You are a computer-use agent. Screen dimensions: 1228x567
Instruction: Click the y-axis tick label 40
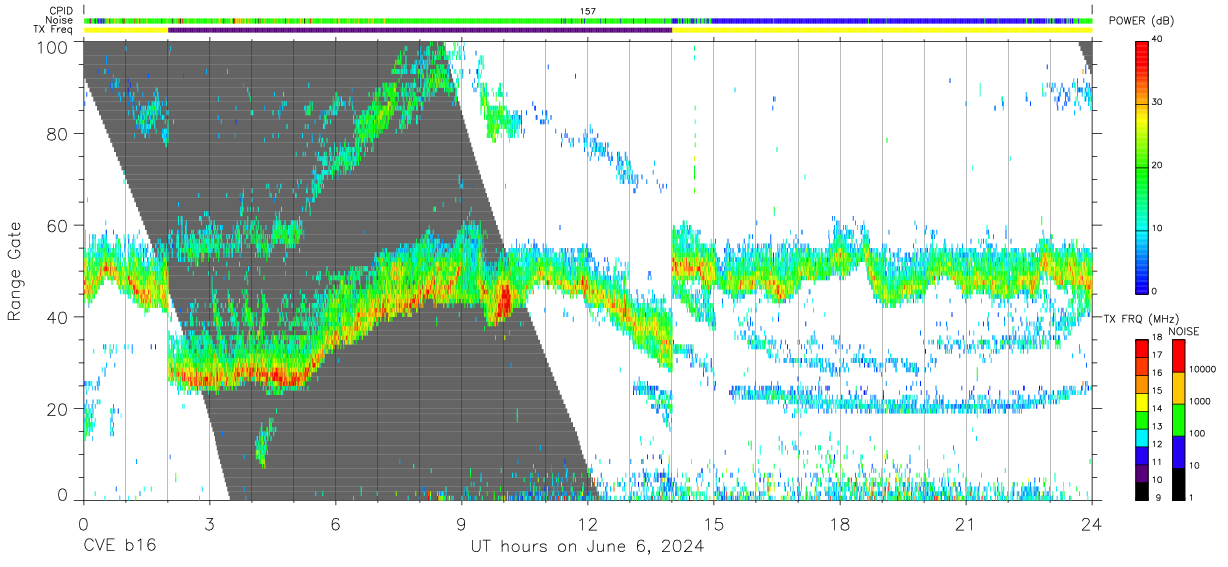[x=59, y=317]
